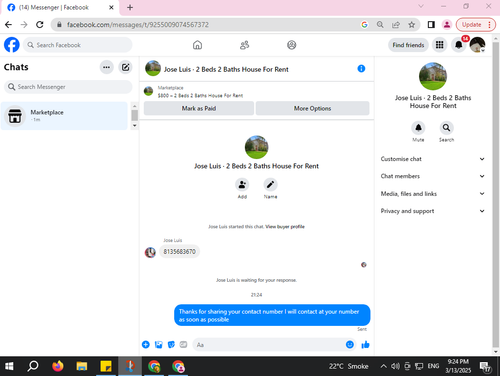Start a new message with compose icon

coord(125,67)
